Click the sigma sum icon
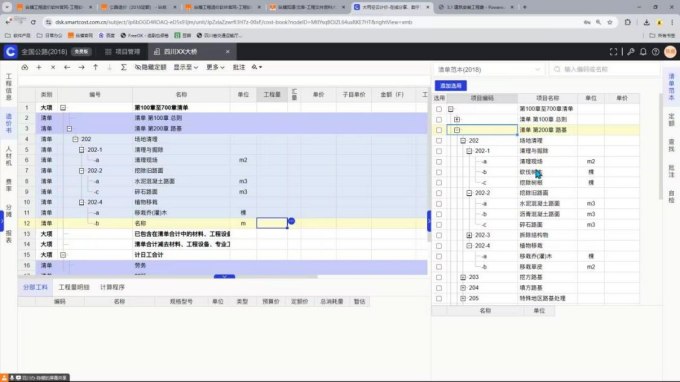This screenshot has height=382, width=680. click(x=124, y=67)
